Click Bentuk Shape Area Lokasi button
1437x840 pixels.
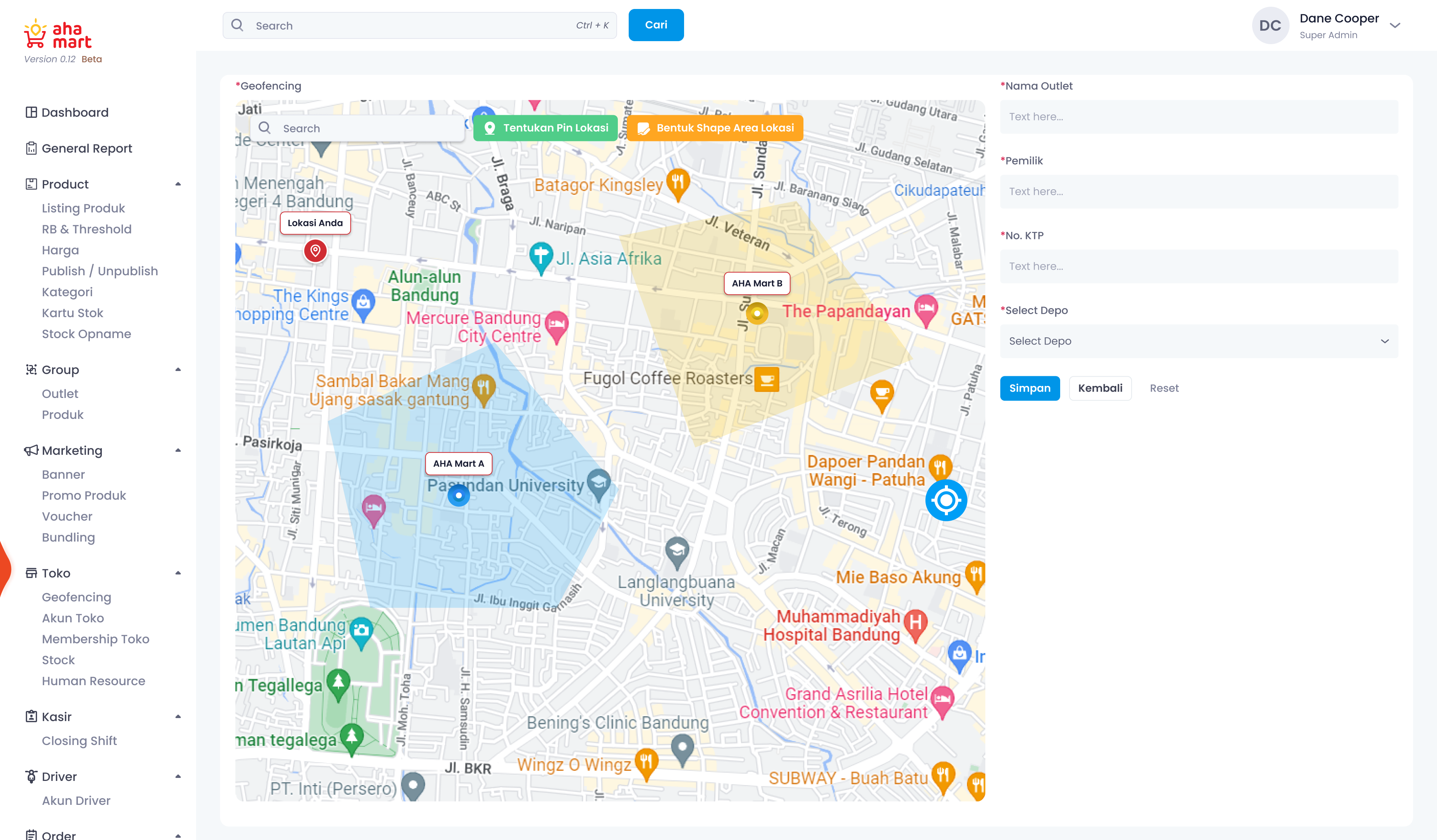pyautogui.click(x=715, y=128)
